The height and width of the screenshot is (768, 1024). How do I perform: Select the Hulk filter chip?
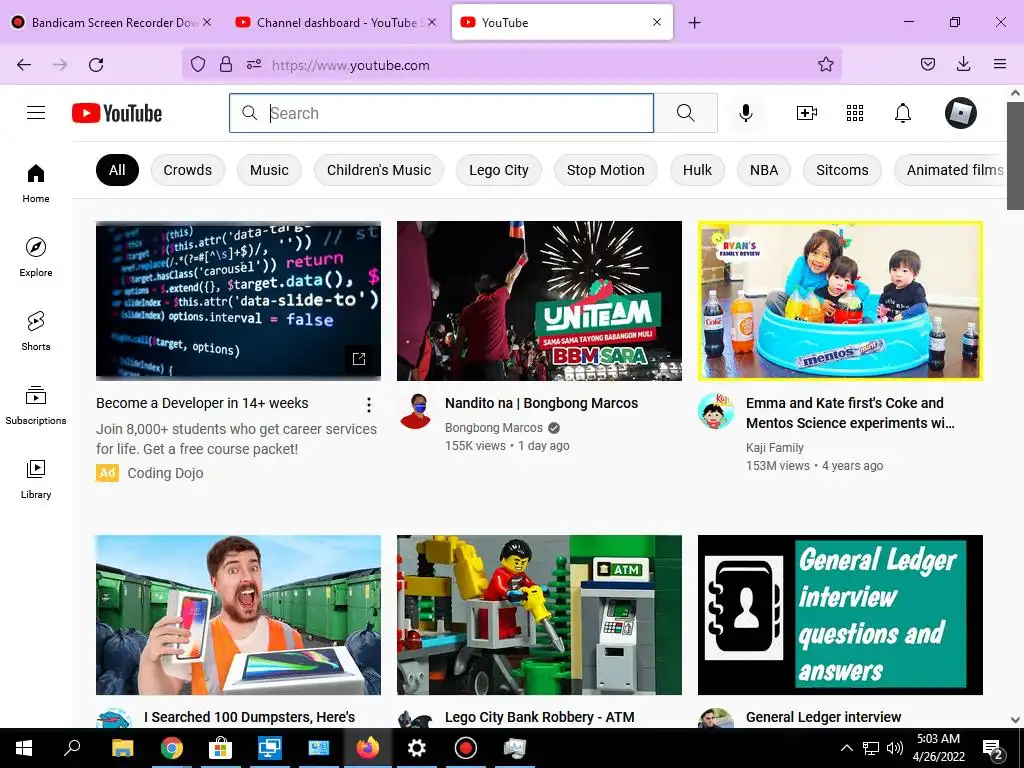697,170
